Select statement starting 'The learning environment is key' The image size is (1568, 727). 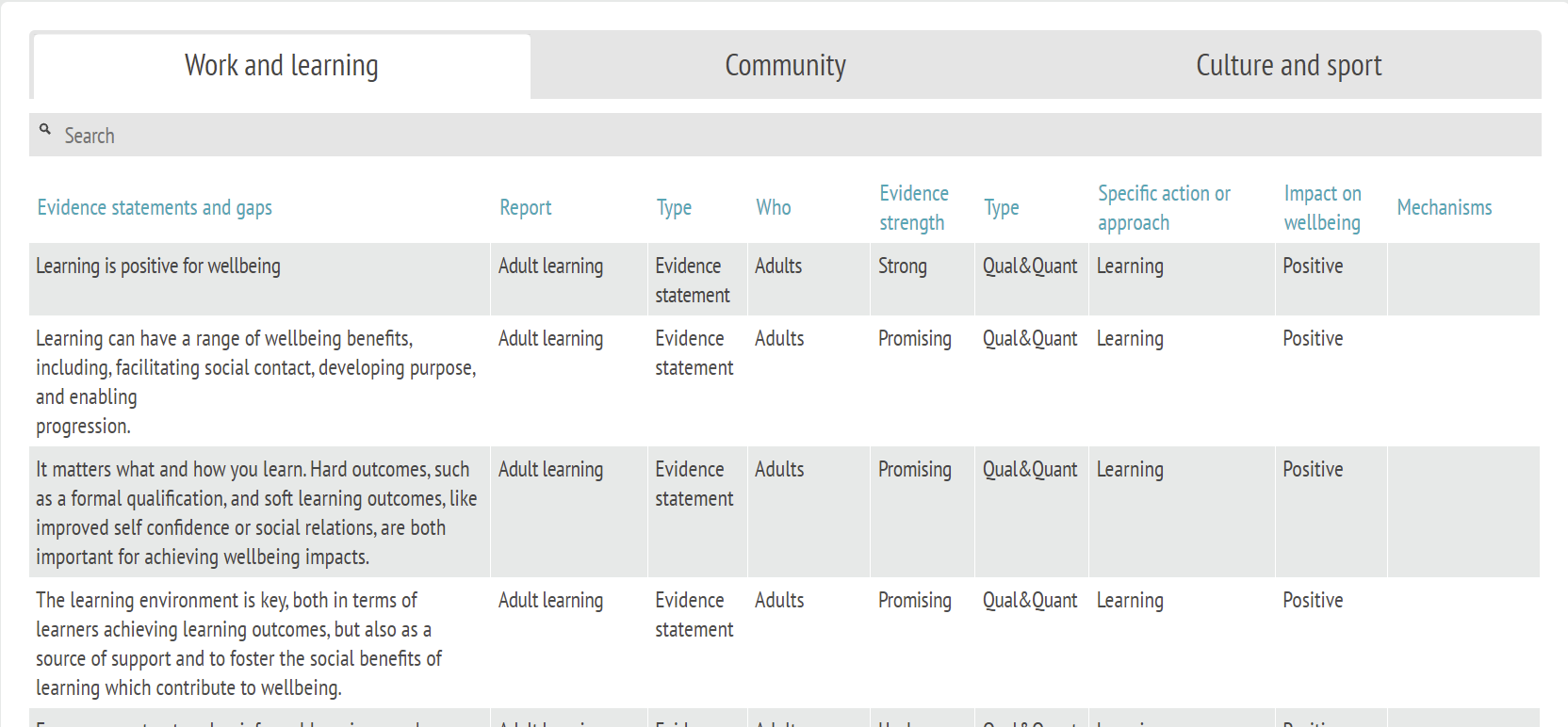239,644
